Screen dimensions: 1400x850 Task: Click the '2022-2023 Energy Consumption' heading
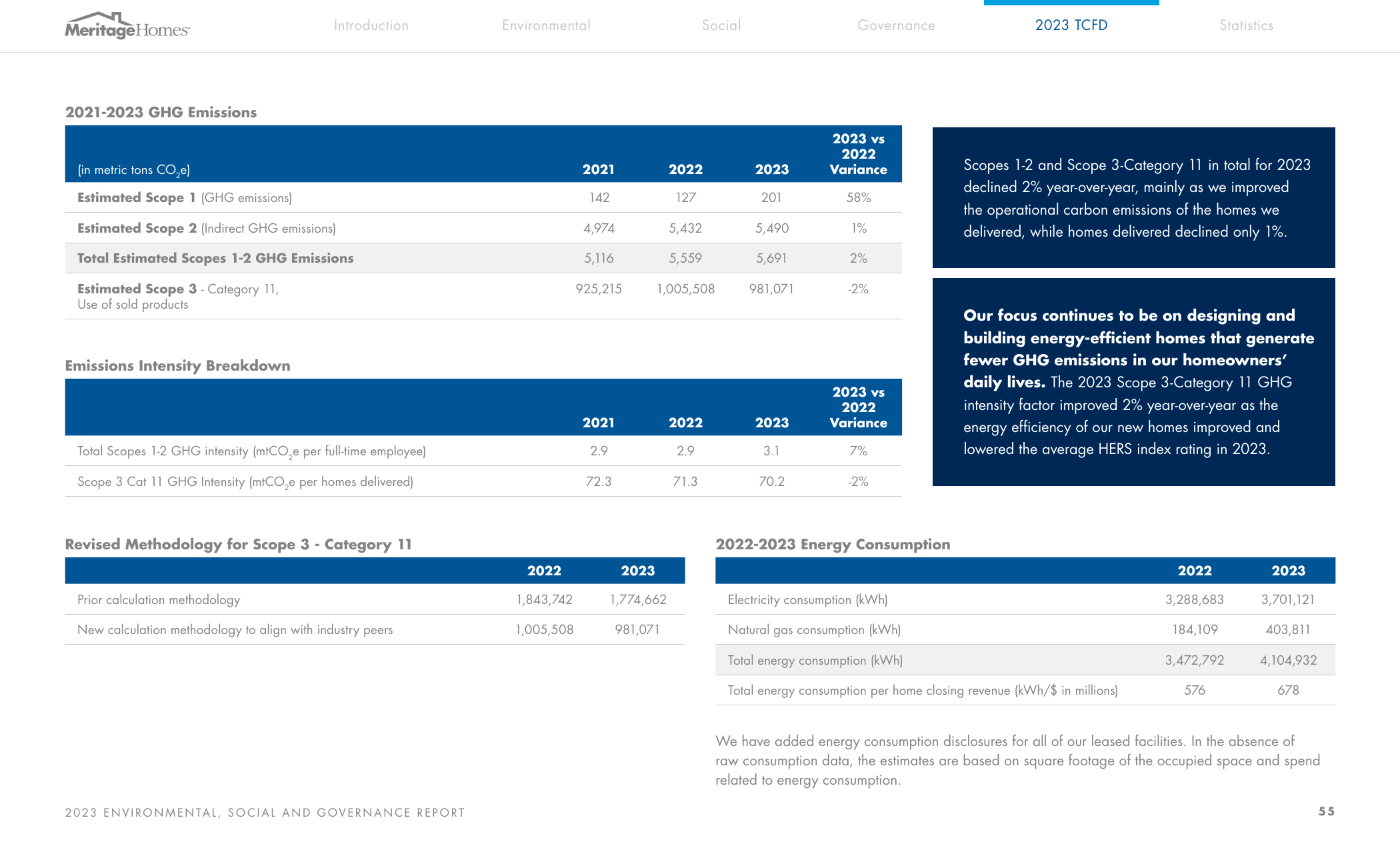pyautogui.click(x=833, y=545)
